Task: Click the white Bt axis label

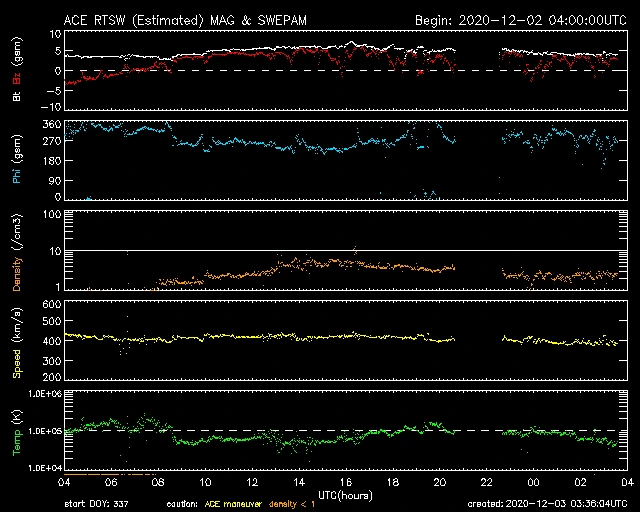Action: point(17,96)
